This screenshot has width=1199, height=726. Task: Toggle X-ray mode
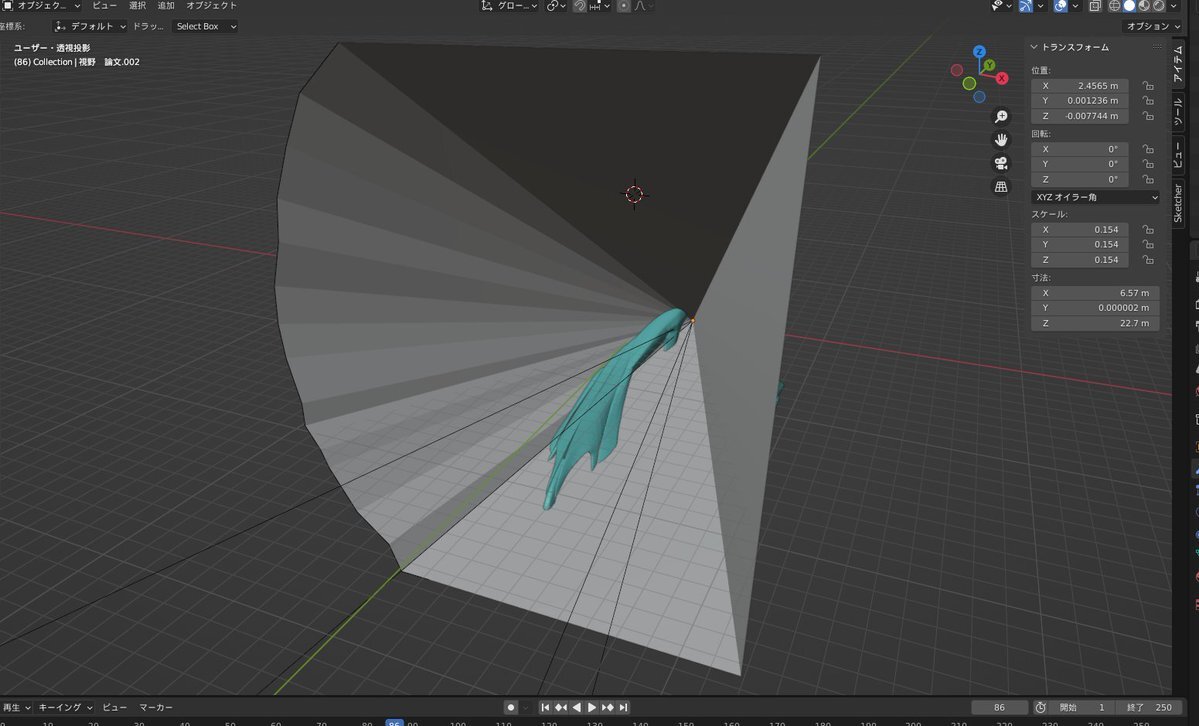(x=1095, y=6)
